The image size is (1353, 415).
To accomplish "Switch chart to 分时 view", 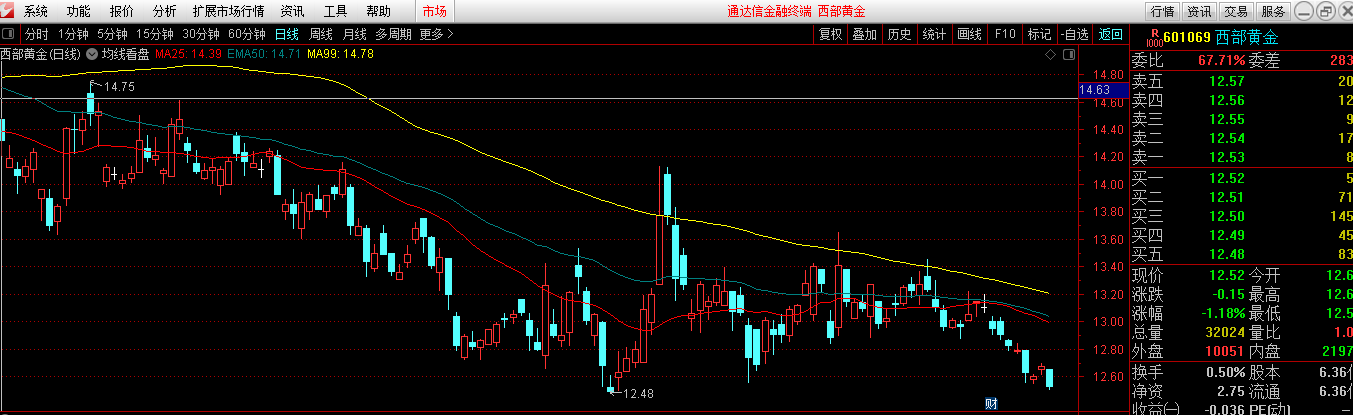I will point(37,33).
